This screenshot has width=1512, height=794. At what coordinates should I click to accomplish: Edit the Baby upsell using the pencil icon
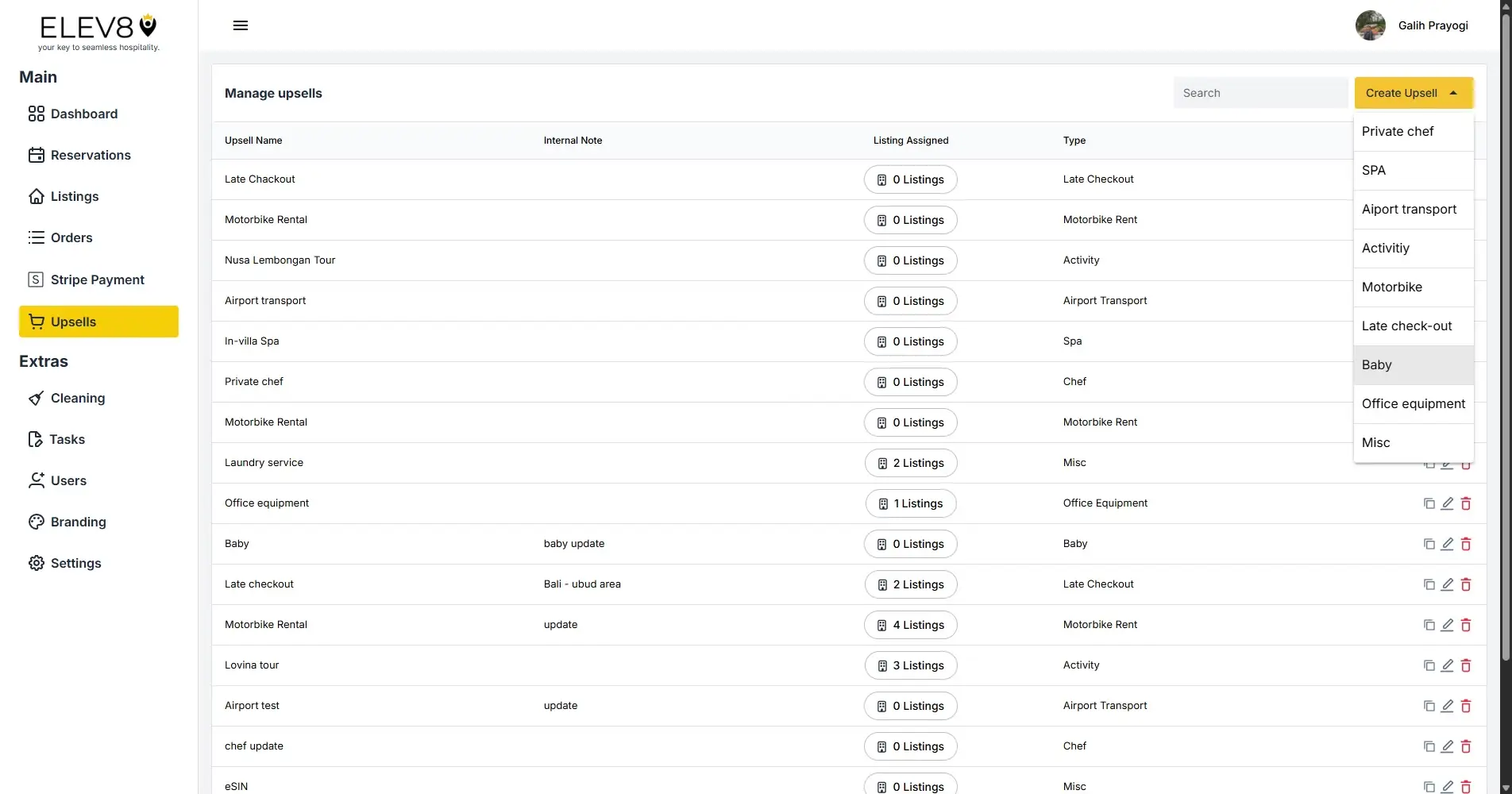click(x=1447, y=544)
